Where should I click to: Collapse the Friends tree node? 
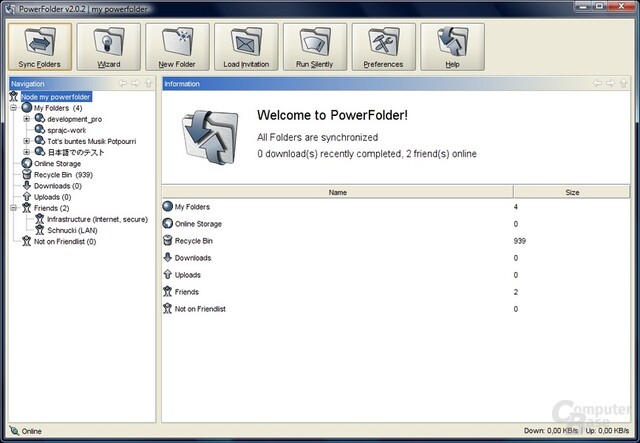click(x=13, y=208)
